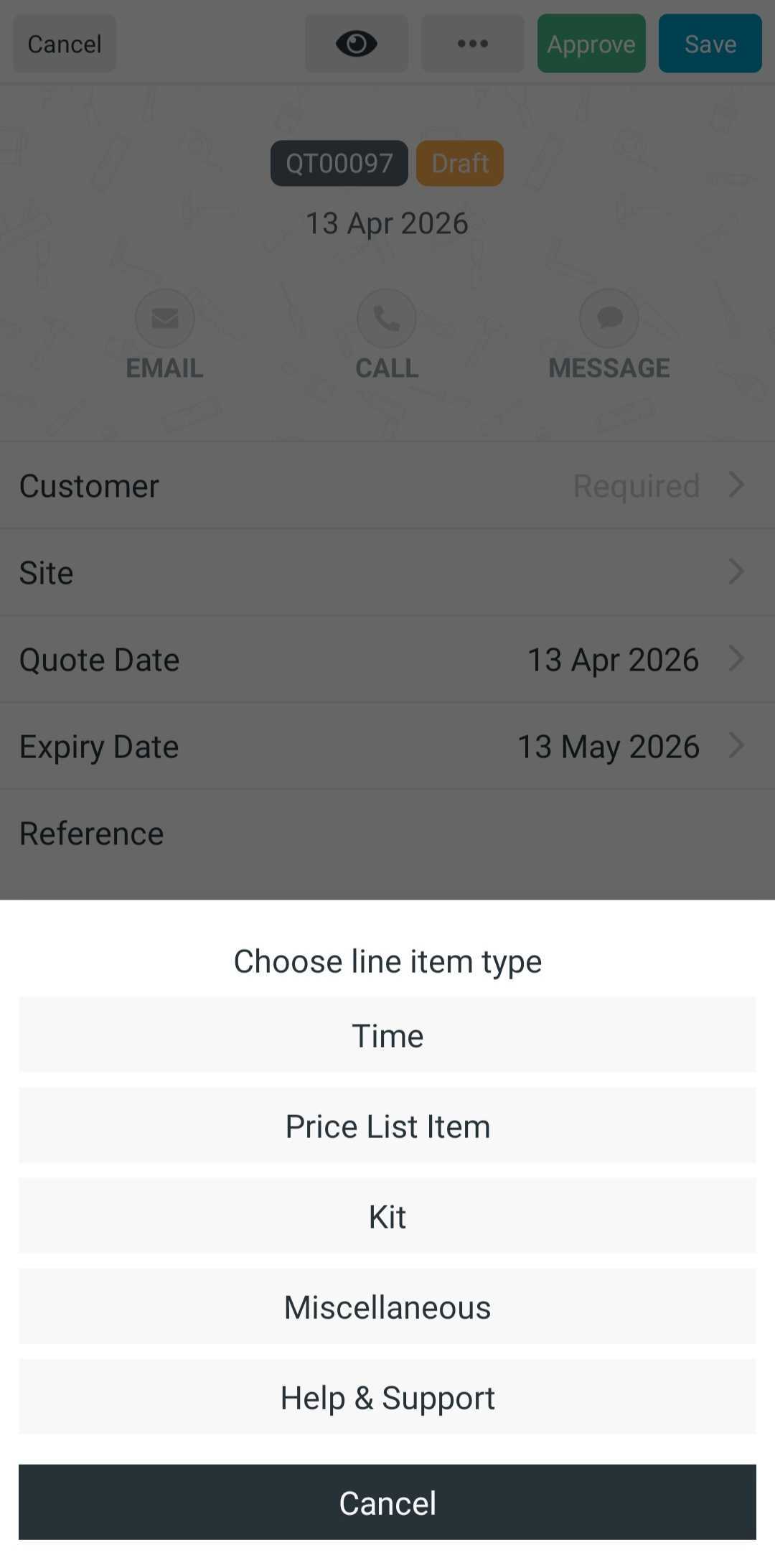This screenshot has height=1568, width=775.
Task: Tap the Email envelope icon
Action: click(x=165, y=318)
